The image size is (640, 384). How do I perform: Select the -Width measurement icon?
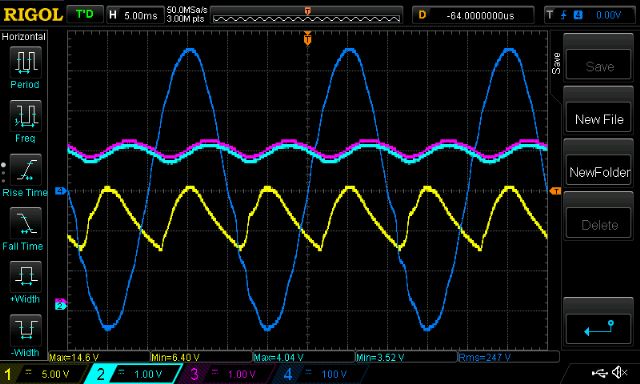pos(25,330)
